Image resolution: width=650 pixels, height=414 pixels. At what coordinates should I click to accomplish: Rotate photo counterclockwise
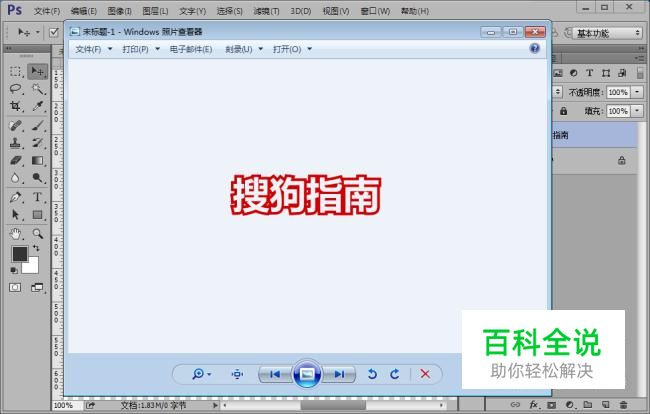tap(372, 374)
